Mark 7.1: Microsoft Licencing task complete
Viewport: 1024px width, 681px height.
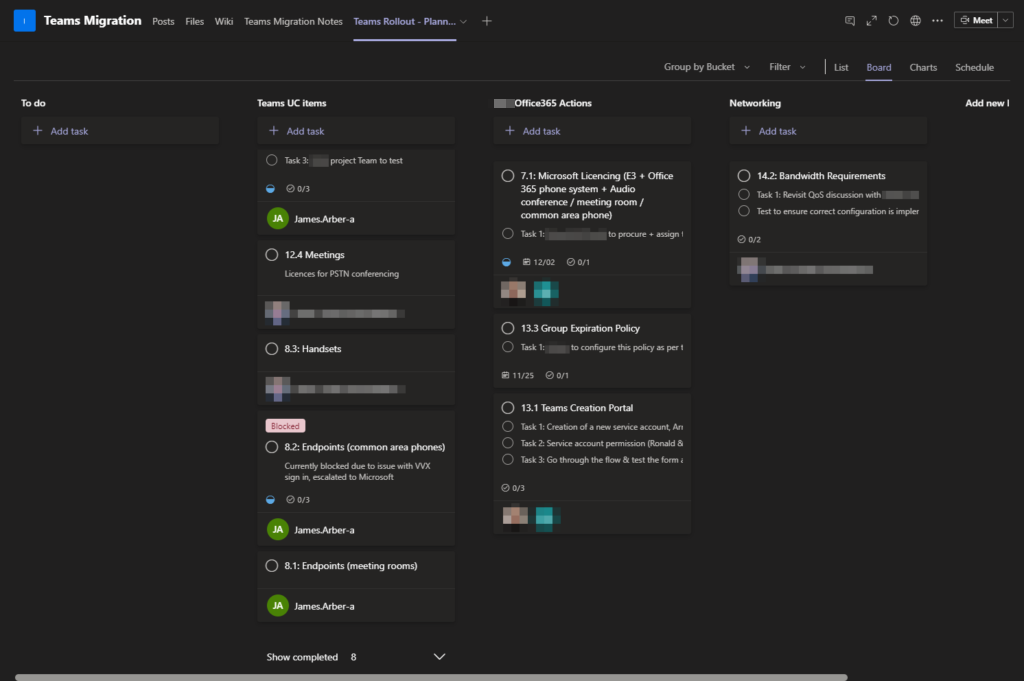tap(507, 176)
